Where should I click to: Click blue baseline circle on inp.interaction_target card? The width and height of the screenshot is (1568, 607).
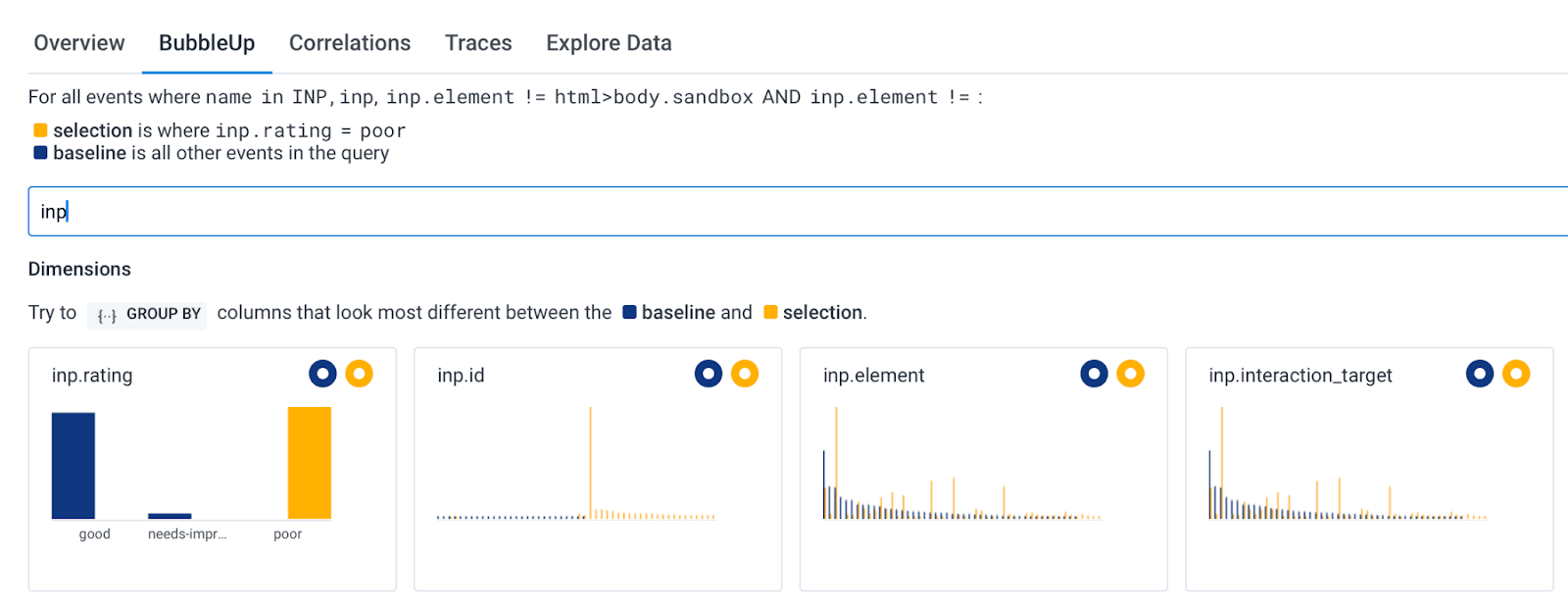(x=1480, y=374)
